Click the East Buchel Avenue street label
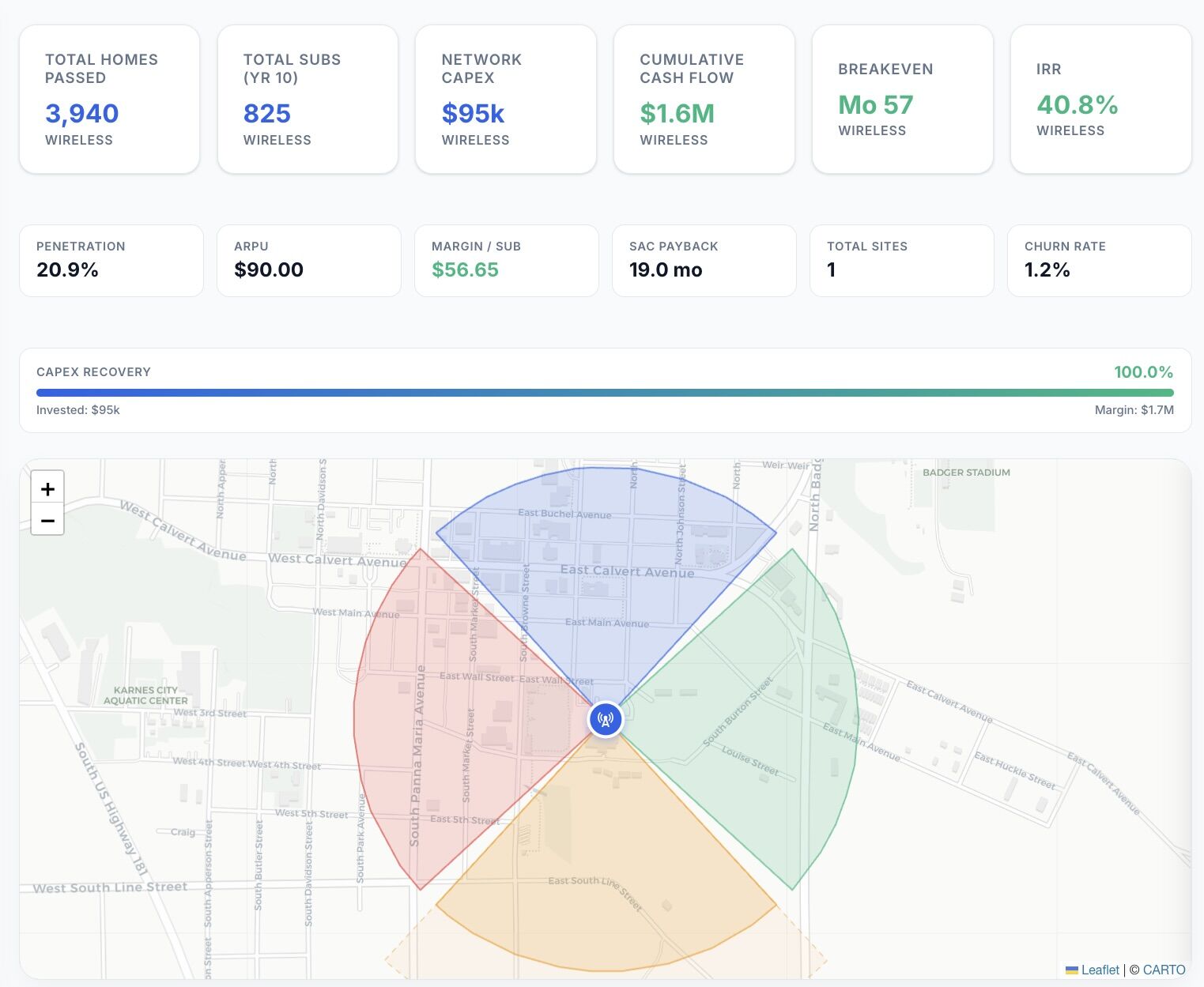 point(564,514)
